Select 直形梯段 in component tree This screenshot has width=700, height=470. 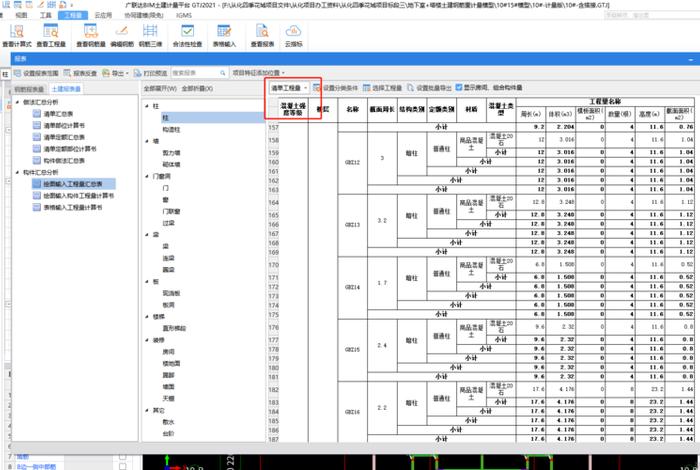pos(174,328)
